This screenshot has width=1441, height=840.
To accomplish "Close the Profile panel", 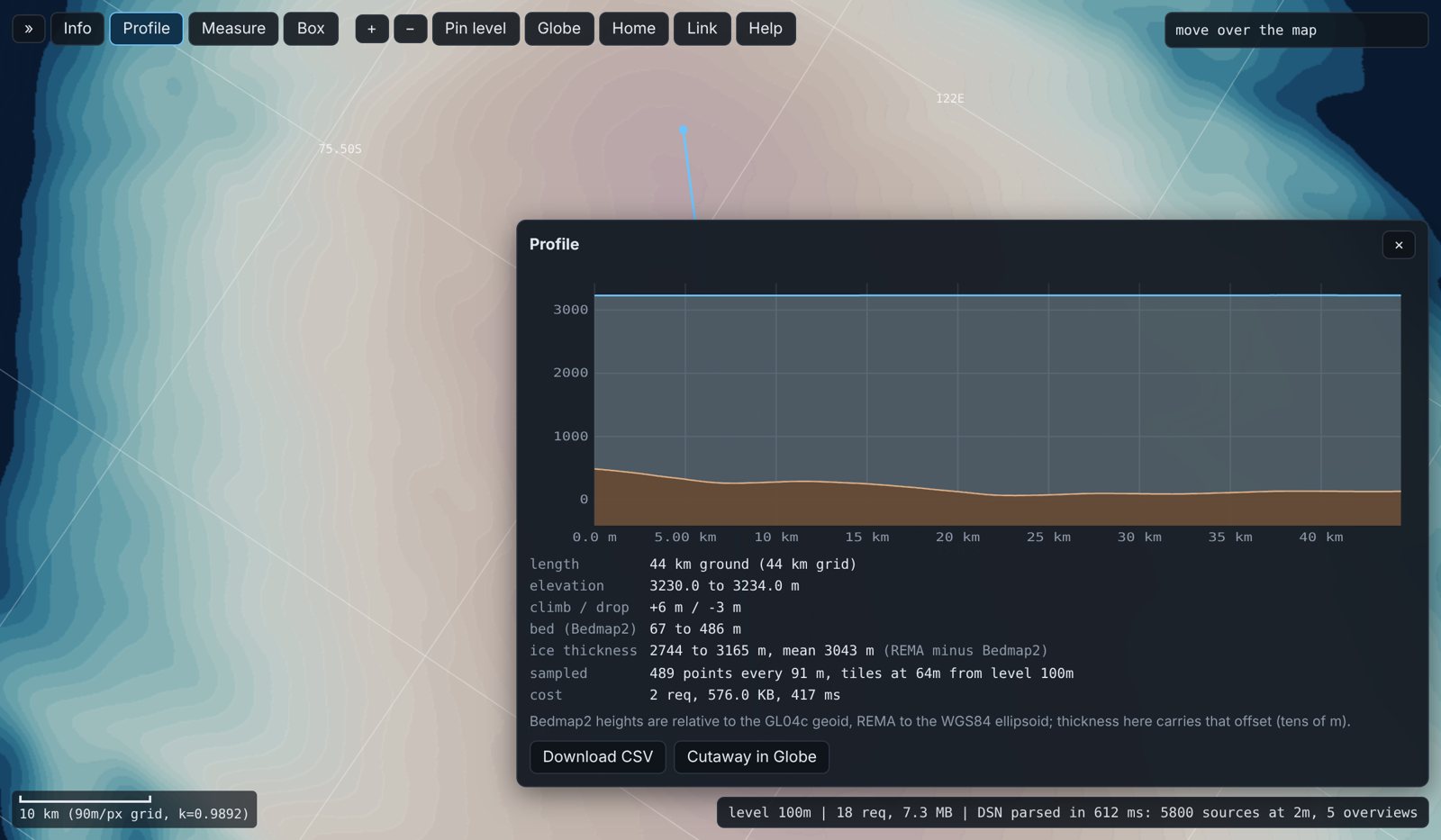I will [1399, 245].
